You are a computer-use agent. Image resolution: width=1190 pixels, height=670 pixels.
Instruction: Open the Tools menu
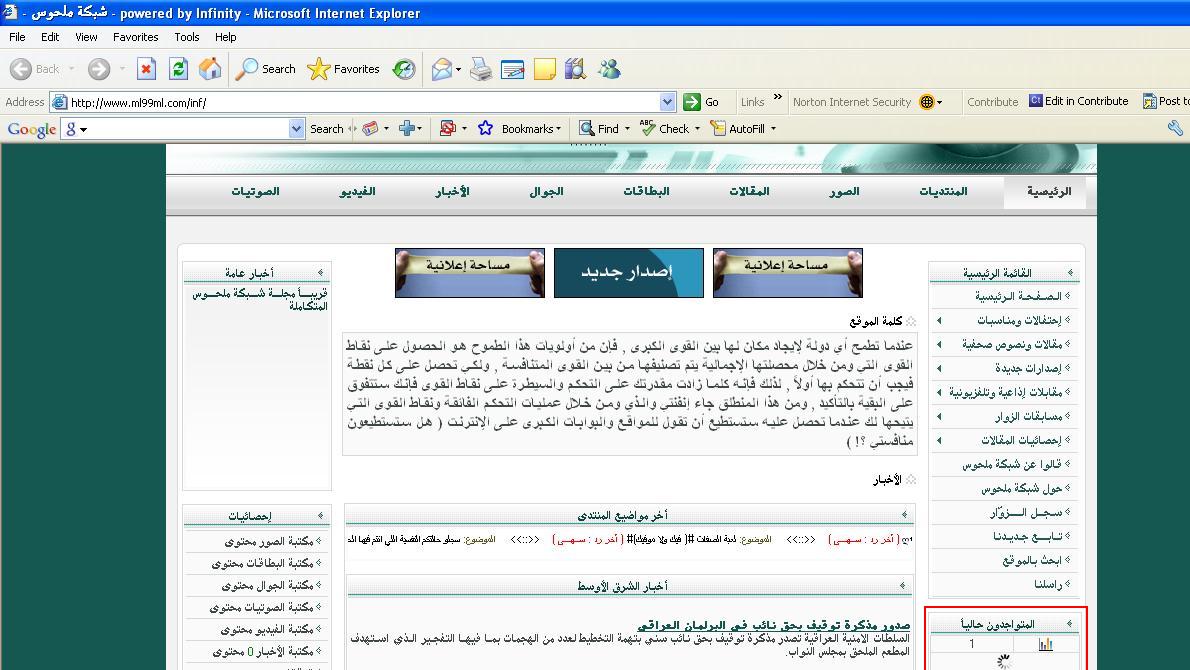187,37
